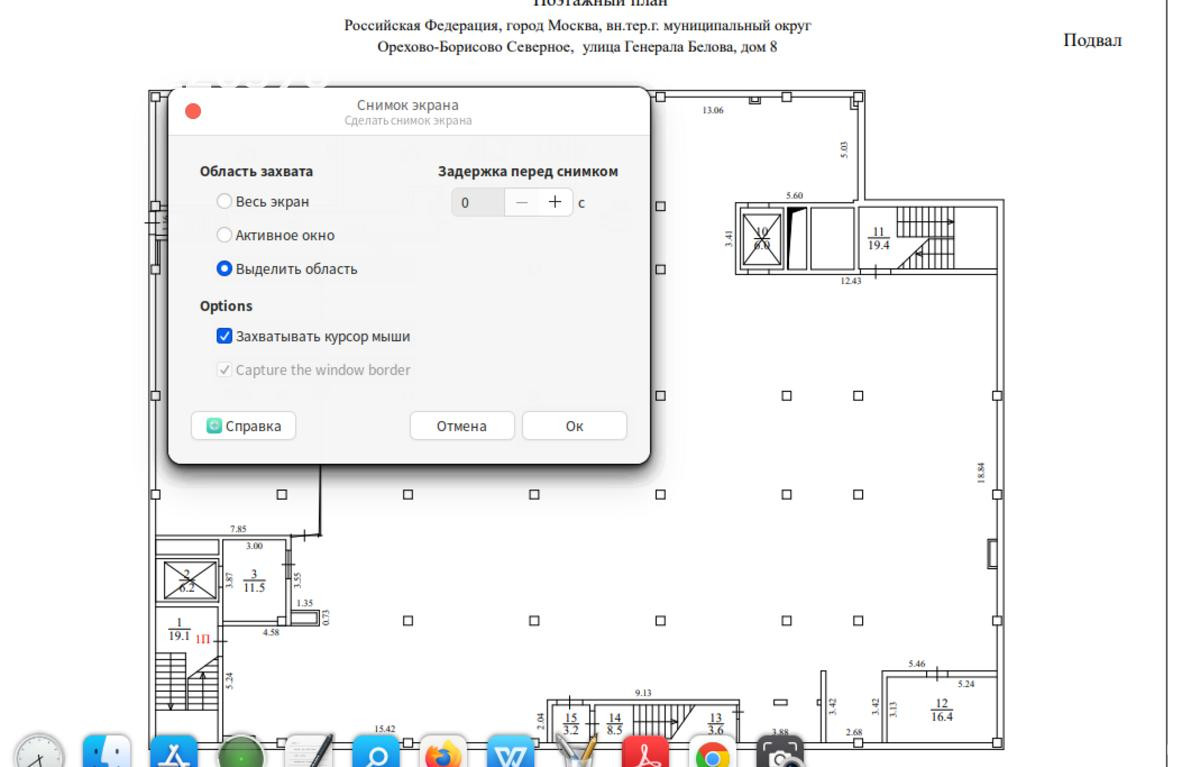Choose the Выделить область radio button
The image size is (1191, 767).
[x=224, y=268]
